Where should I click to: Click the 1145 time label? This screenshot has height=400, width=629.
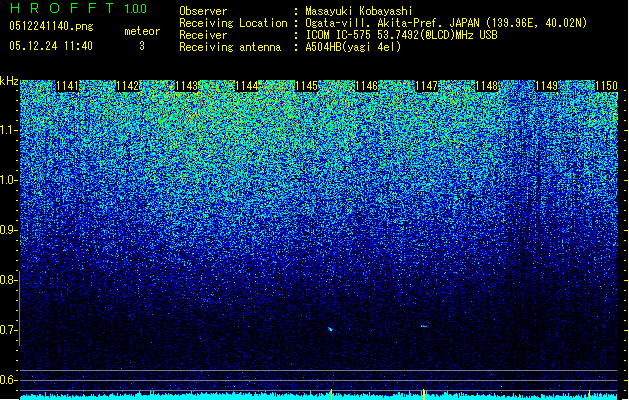306,86
